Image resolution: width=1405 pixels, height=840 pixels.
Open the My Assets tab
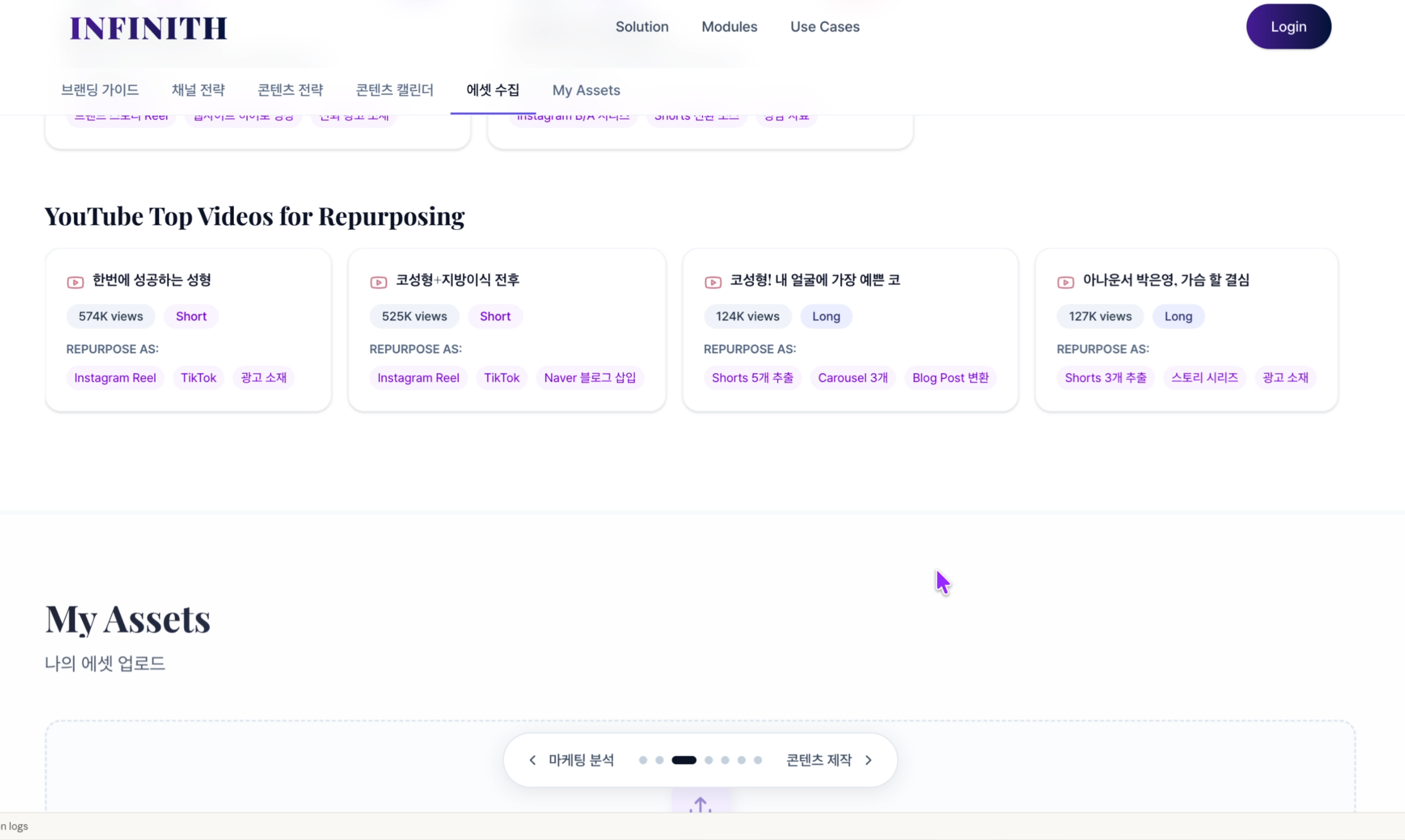586,90
